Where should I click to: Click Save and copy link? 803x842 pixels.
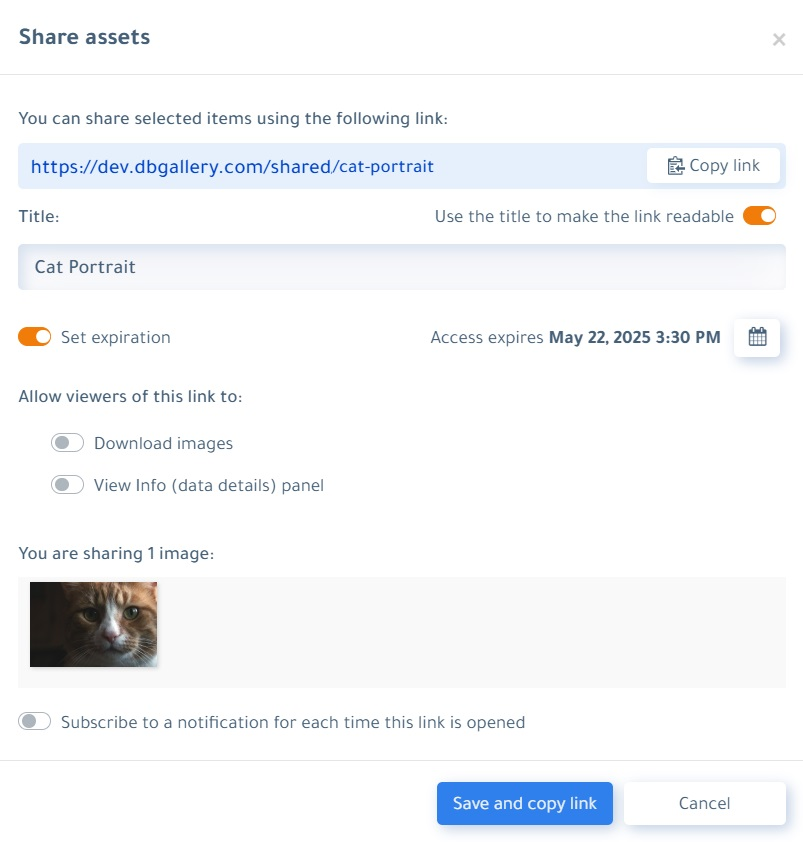(x=524, y=803)
